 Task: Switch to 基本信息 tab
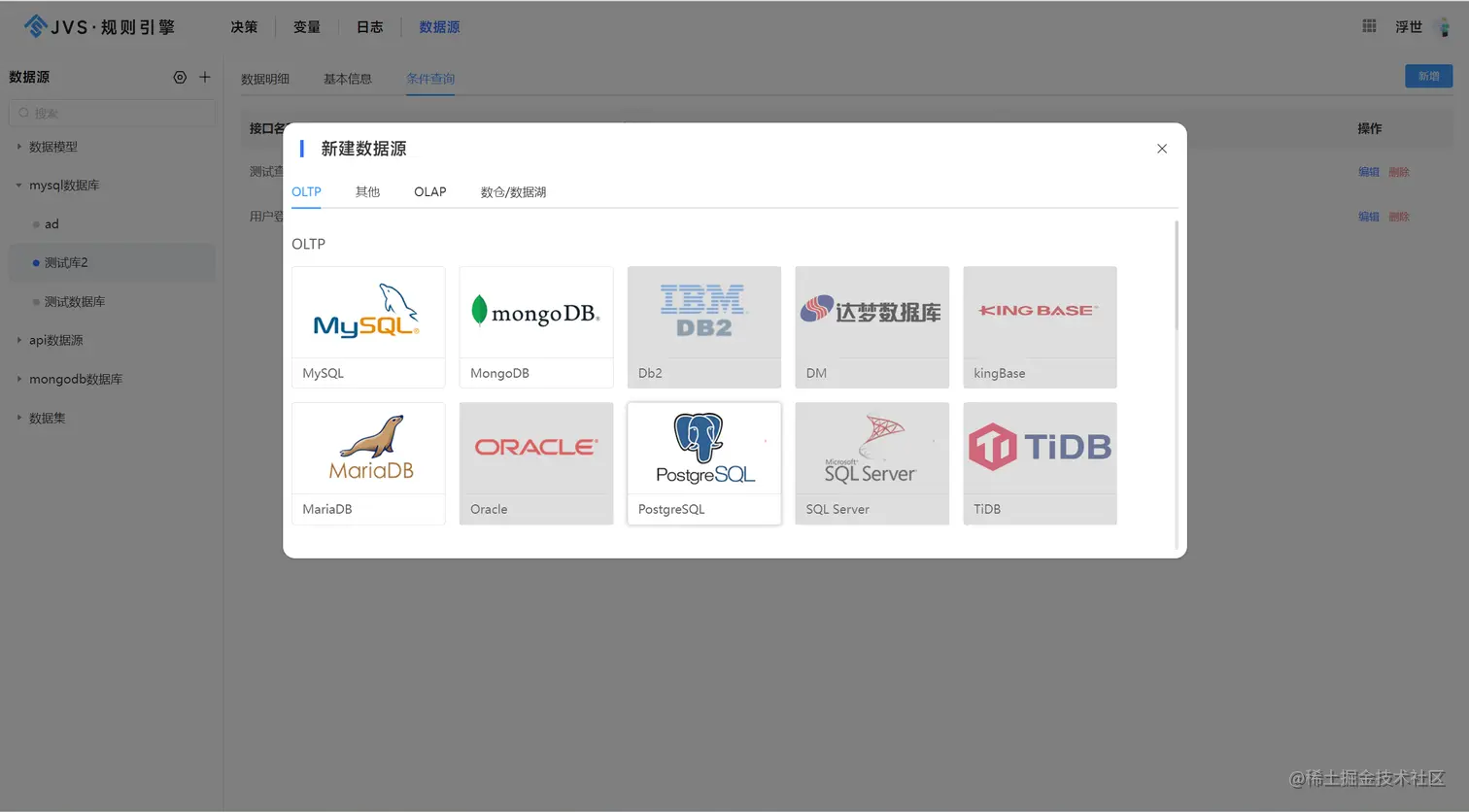pyautogui.click(x=348, y=79)
